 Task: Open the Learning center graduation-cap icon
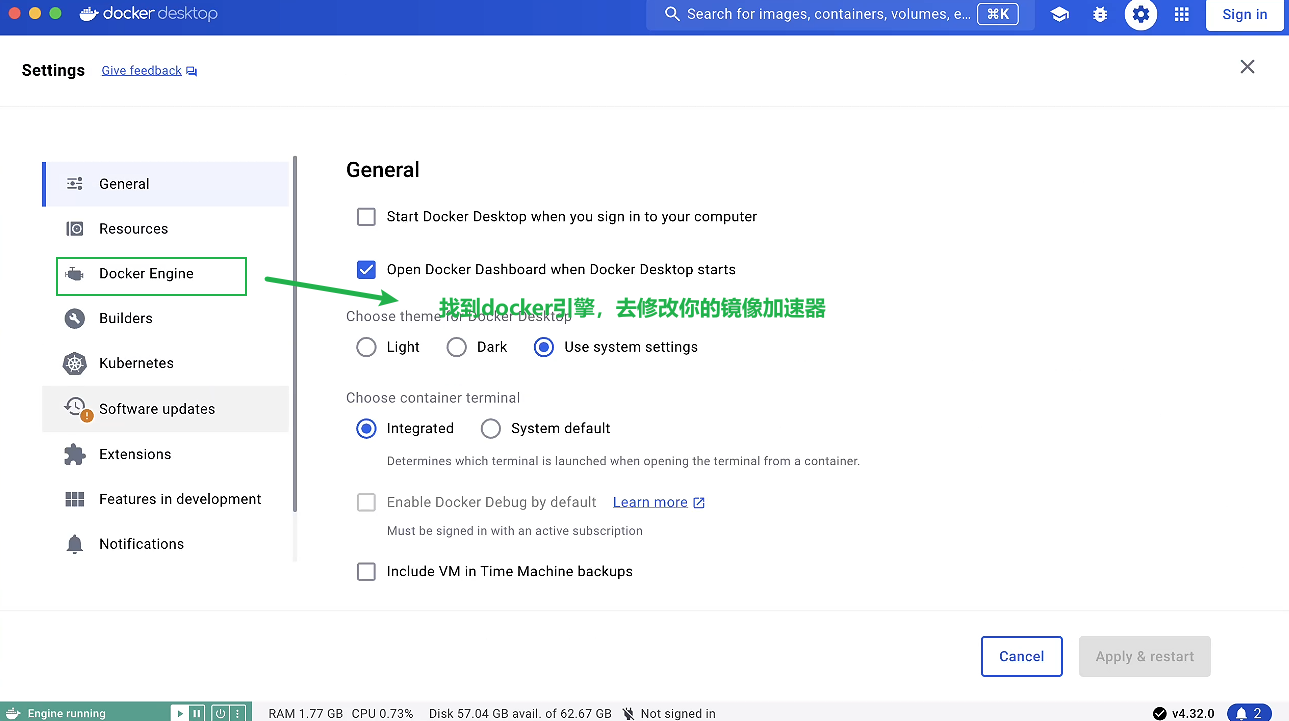1059,14
